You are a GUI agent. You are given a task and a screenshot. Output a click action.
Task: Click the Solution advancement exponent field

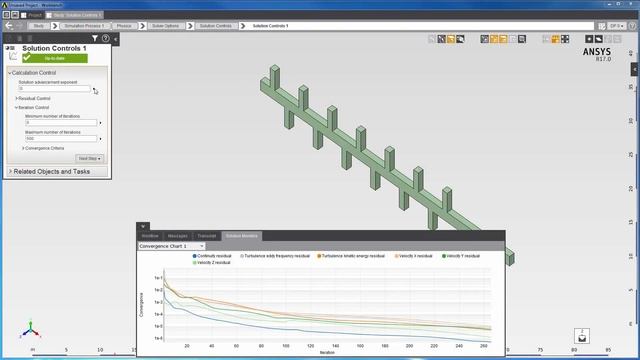tap(54, 89)
